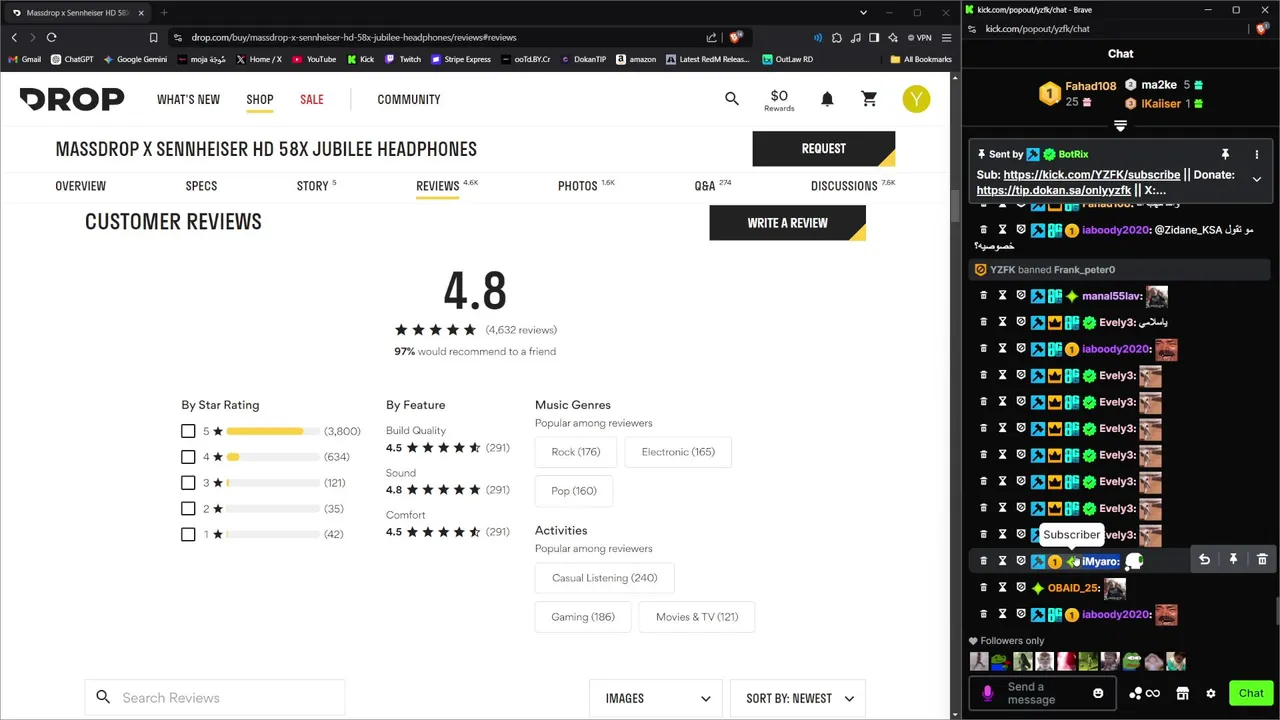Open the IMAGES filter dropdown

pos(656,698)
